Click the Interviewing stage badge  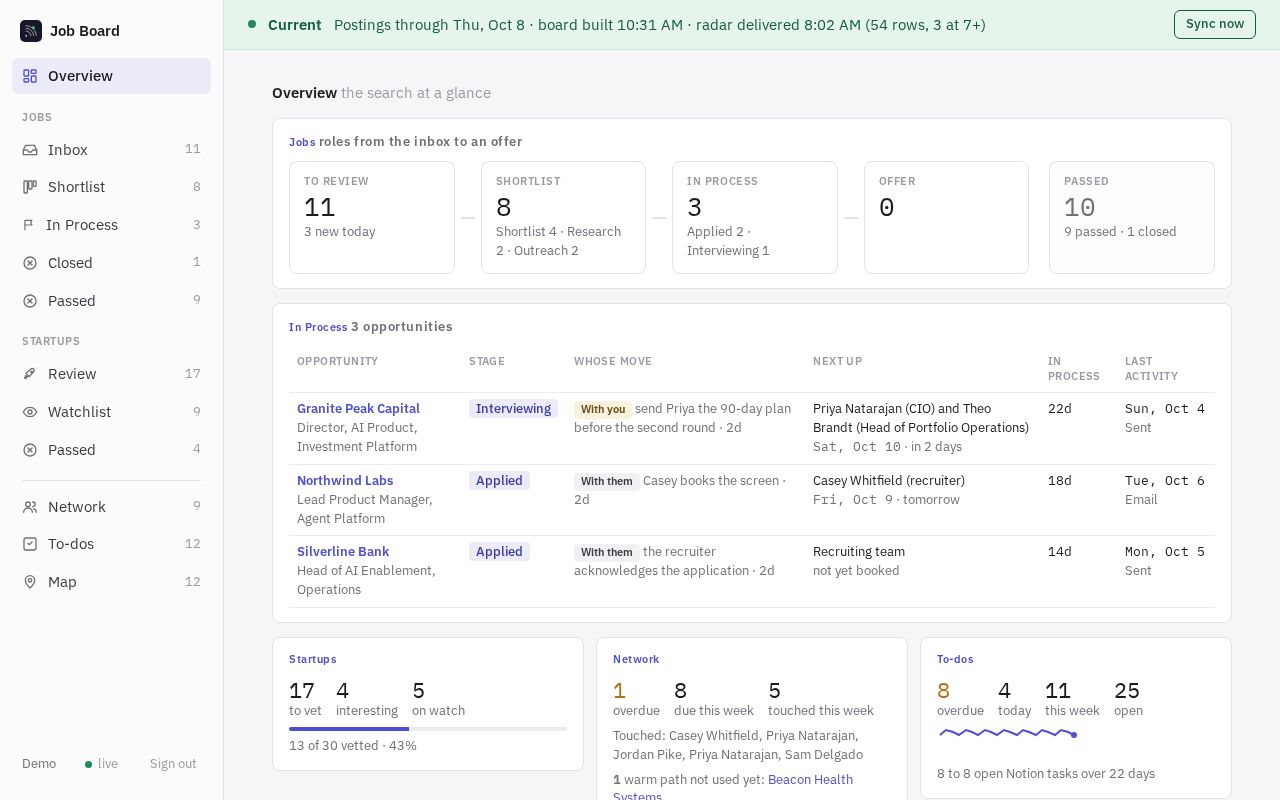tap(513, 408)
